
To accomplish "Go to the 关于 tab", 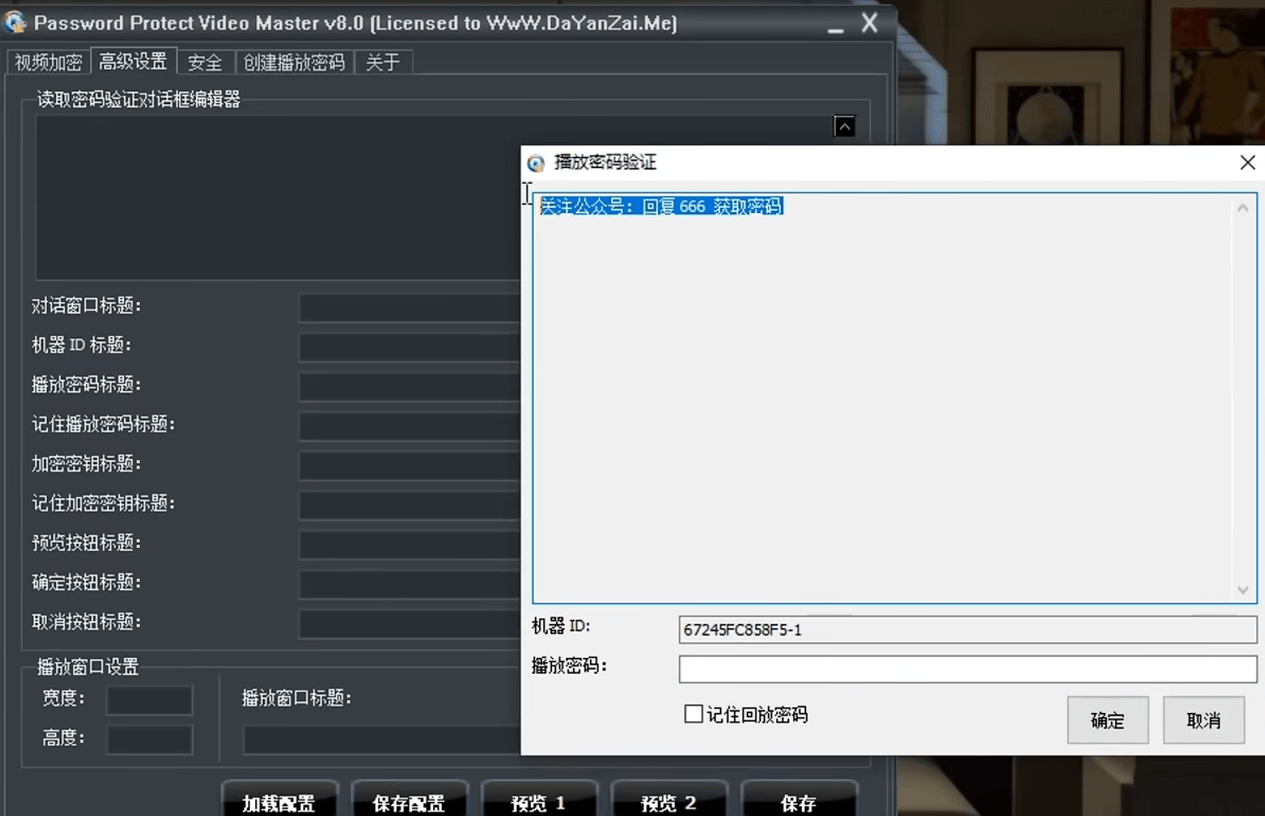I will (x=382, y=62).
